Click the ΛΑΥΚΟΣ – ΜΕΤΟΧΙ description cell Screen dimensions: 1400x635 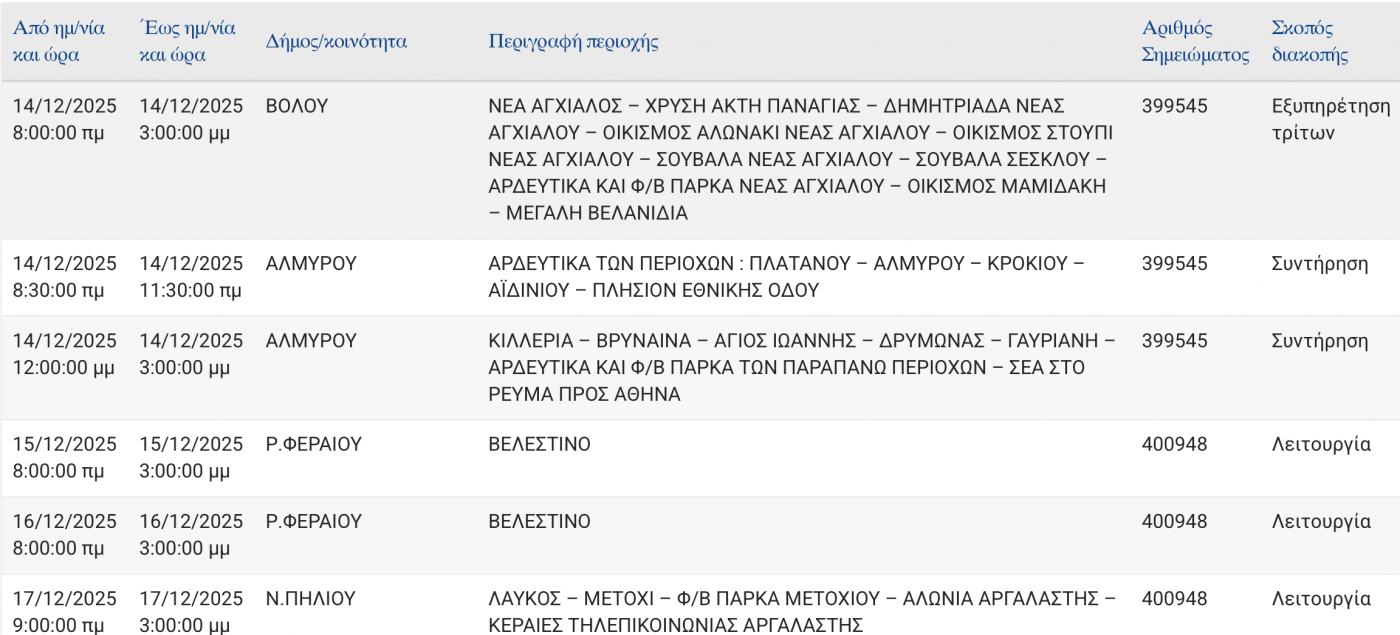point(800,611)
